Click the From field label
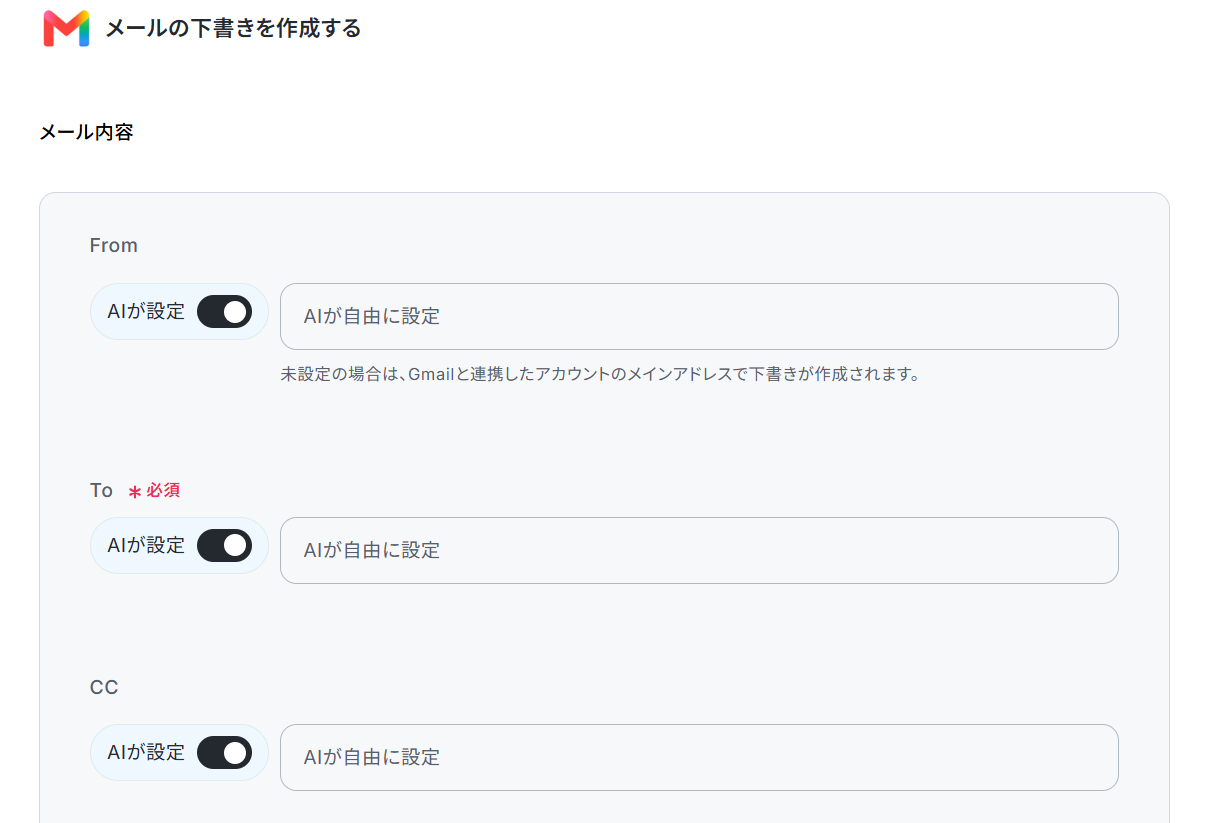Viewport: 1212px width, 823px height. (114, 246)
